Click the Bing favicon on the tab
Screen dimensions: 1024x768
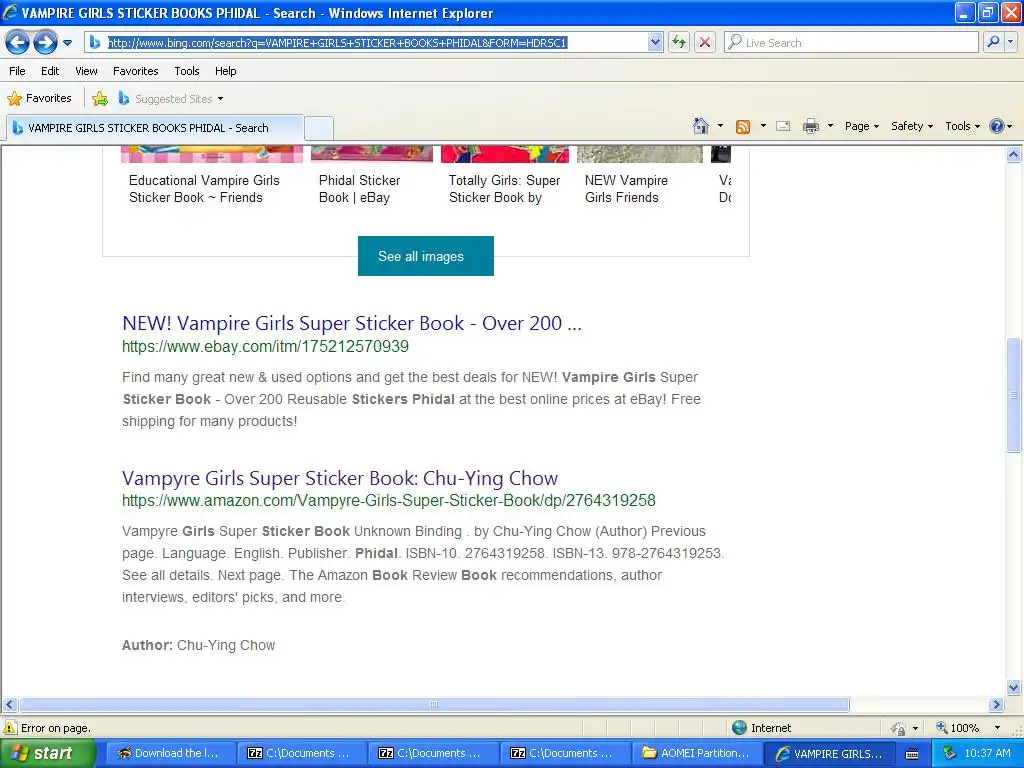pyautogui.click(x=18, y=128)
